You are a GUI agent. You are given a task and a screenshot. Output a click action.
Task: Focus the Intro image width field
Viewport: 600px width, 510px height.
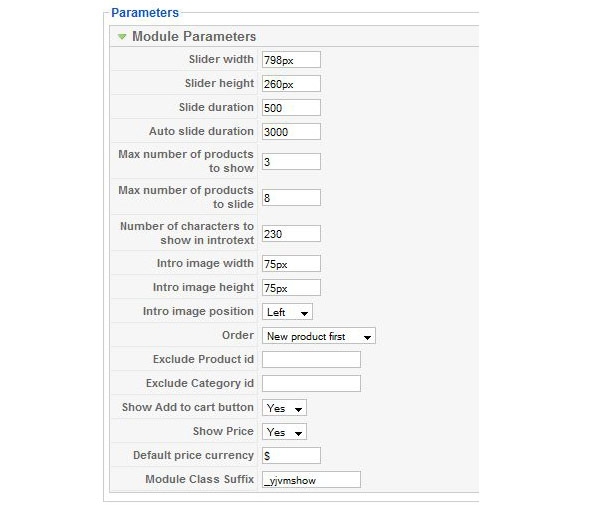[x=290, y=264]
